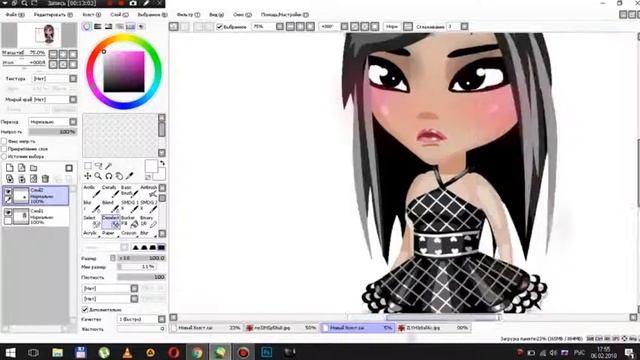Create a new layer folder
Screen dimensions: 640x360
[x=33, y=168]
